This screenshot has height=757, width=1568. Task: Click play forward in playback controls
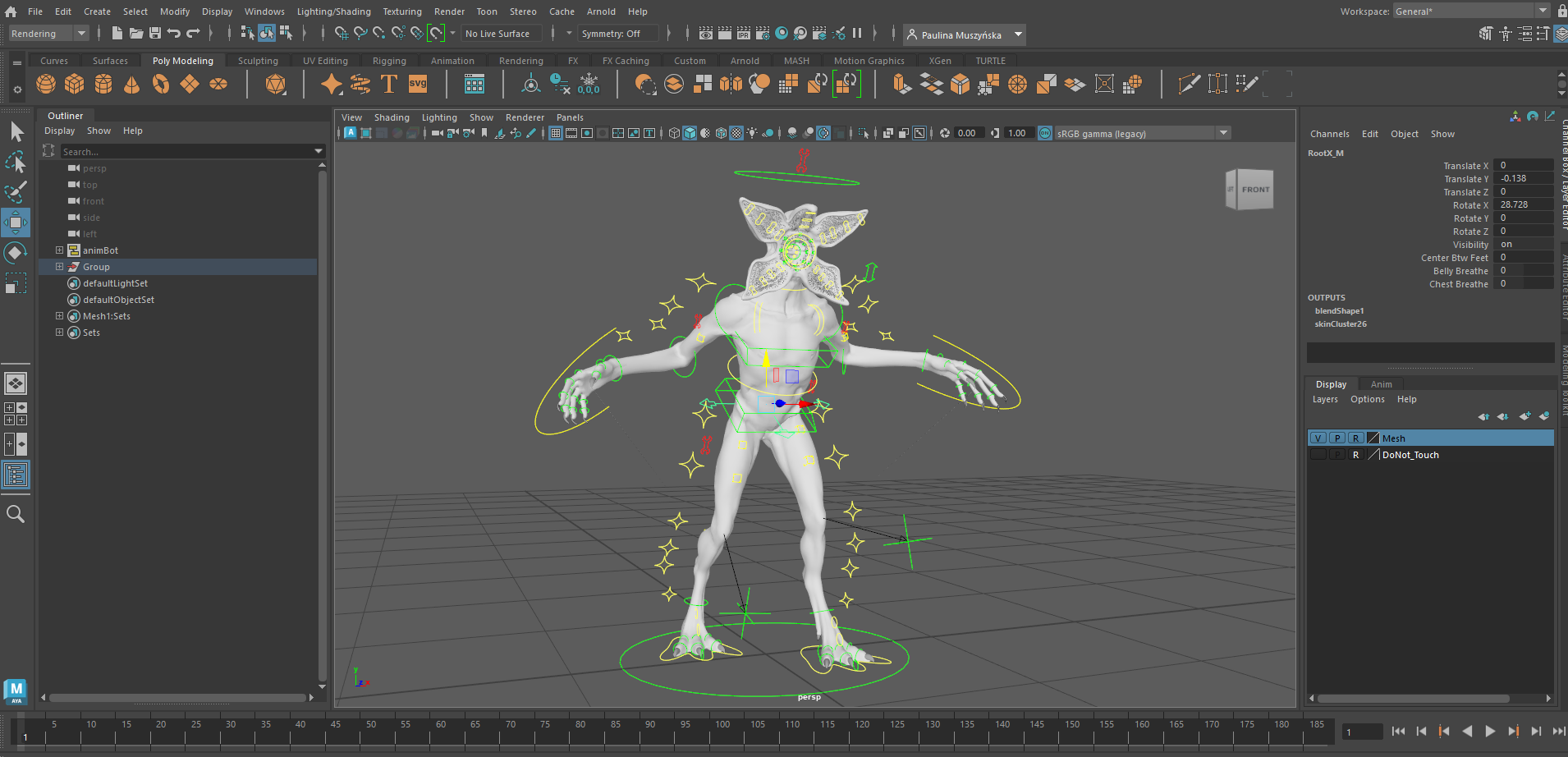point(1490,731)
